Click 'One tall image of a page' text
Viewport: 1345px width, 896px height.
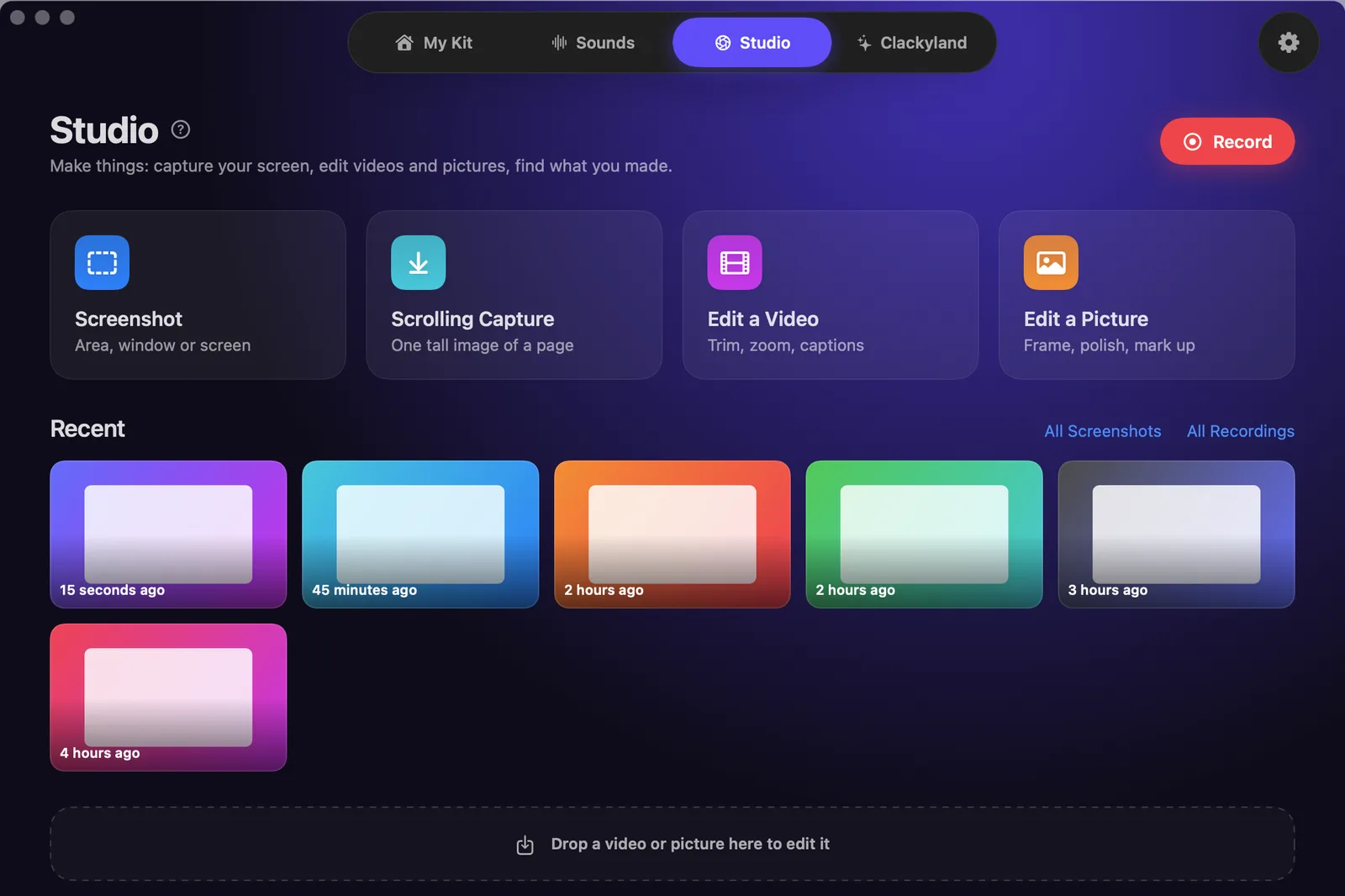click(x=482, y=345)
